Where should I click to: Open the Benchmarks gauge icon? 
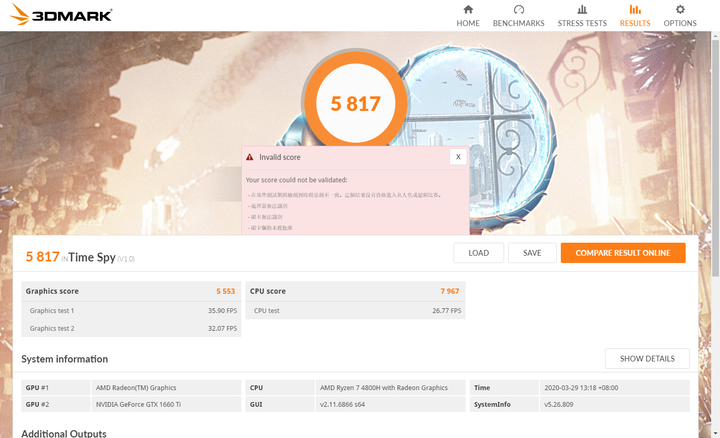tap(518, 9)
